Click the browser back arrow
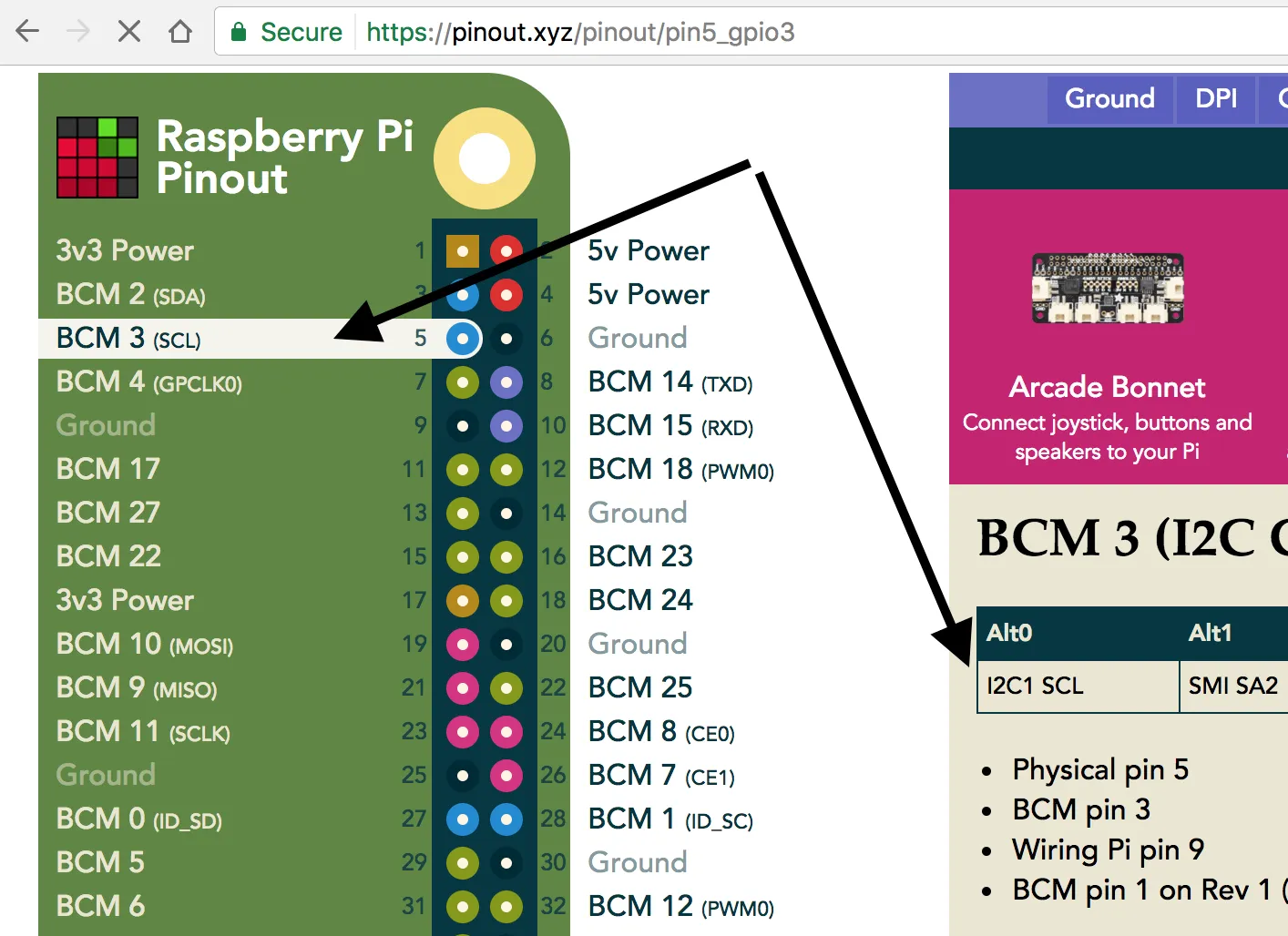This screenshot has height=936, width=1288. point(28,32)
